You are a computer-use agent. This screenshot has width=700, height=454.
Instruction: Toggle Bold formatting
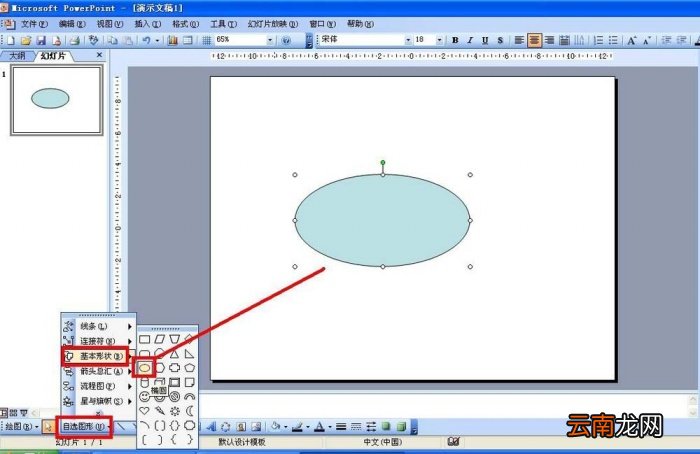[x=455, y=41]
